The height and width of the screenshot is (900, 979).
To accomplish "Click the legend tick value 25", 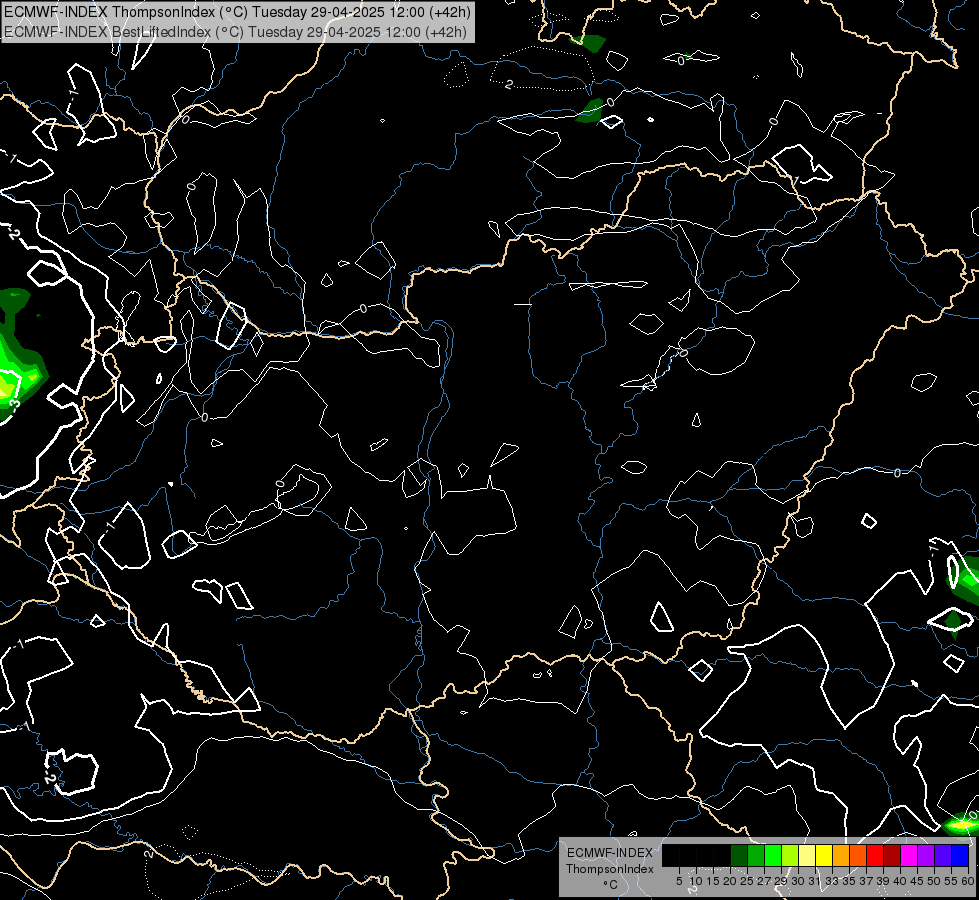I will point(747,881).
